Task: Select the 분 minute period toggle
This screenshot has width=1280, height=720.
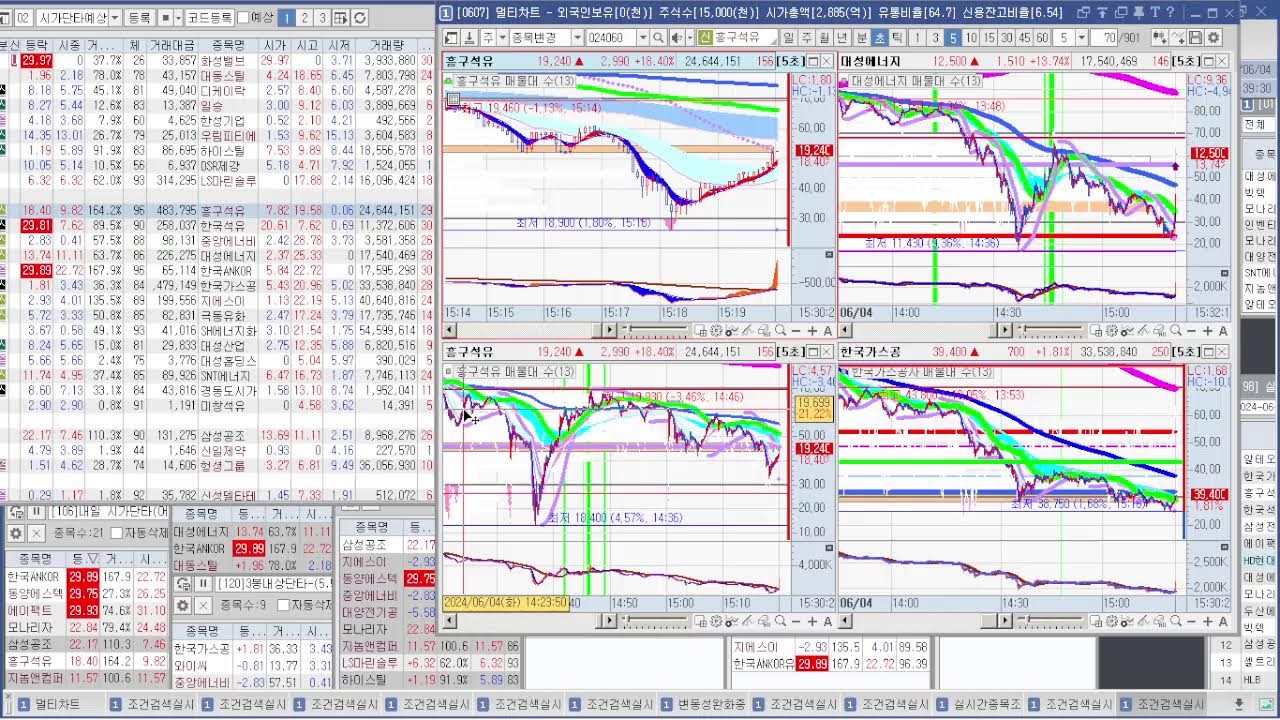Action: tap(862, 38)
